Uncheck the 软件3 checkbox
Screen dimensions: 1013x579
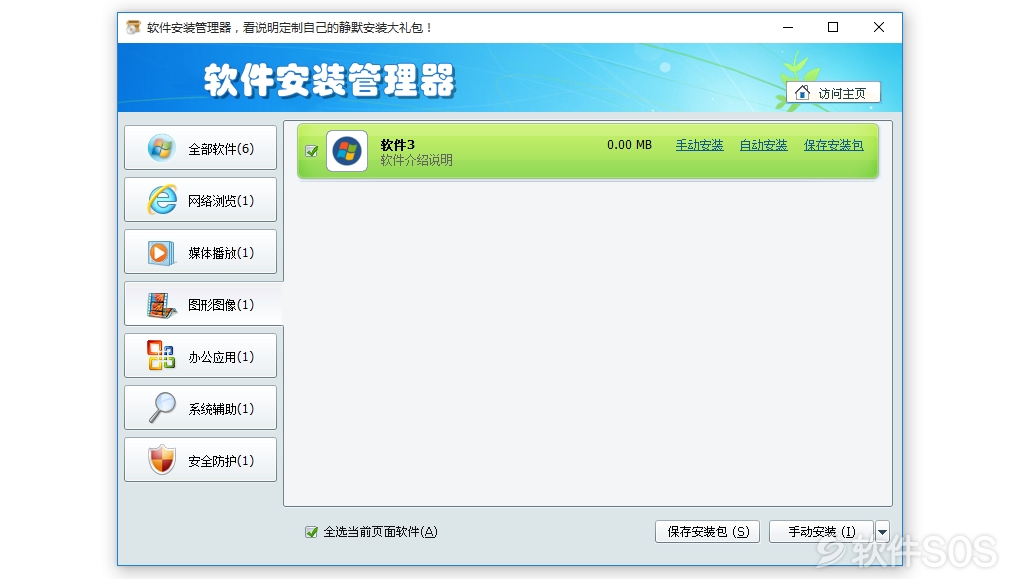(x=311, y=151)
